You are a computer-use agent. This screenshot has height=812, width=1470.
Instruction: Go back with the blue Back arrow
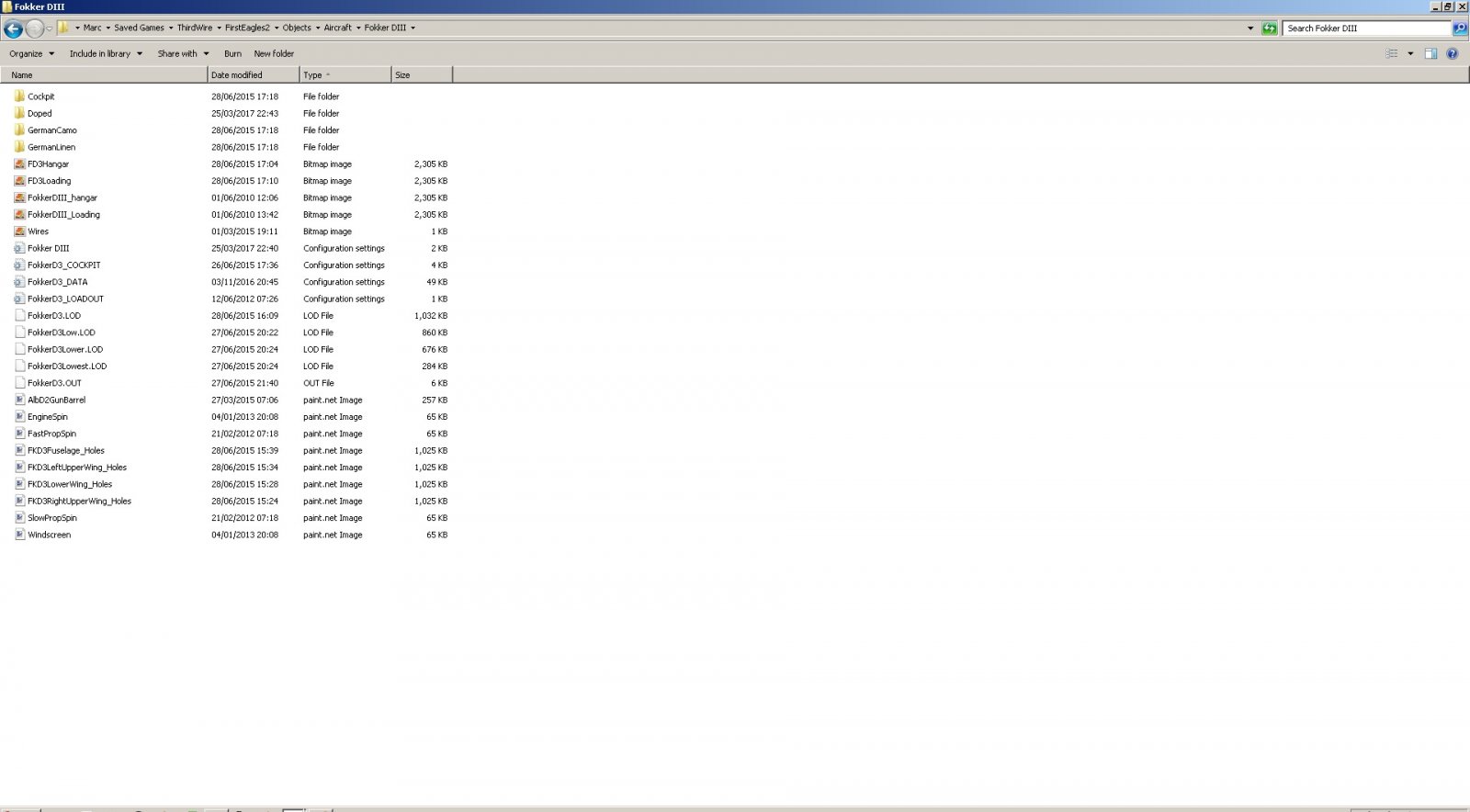click(x=13, y=28)
